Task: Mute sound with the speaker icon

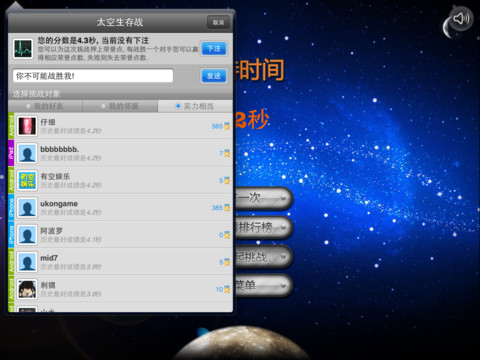Action: (461, 19)
